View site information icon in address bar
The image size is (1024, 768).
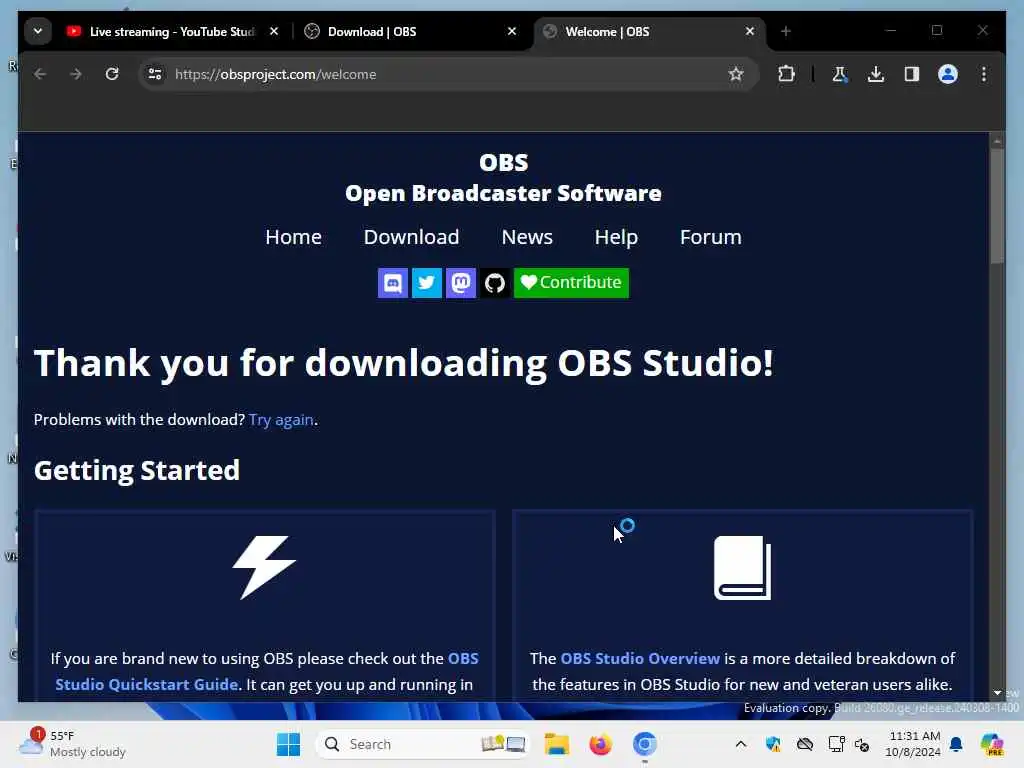click(155, 74)
